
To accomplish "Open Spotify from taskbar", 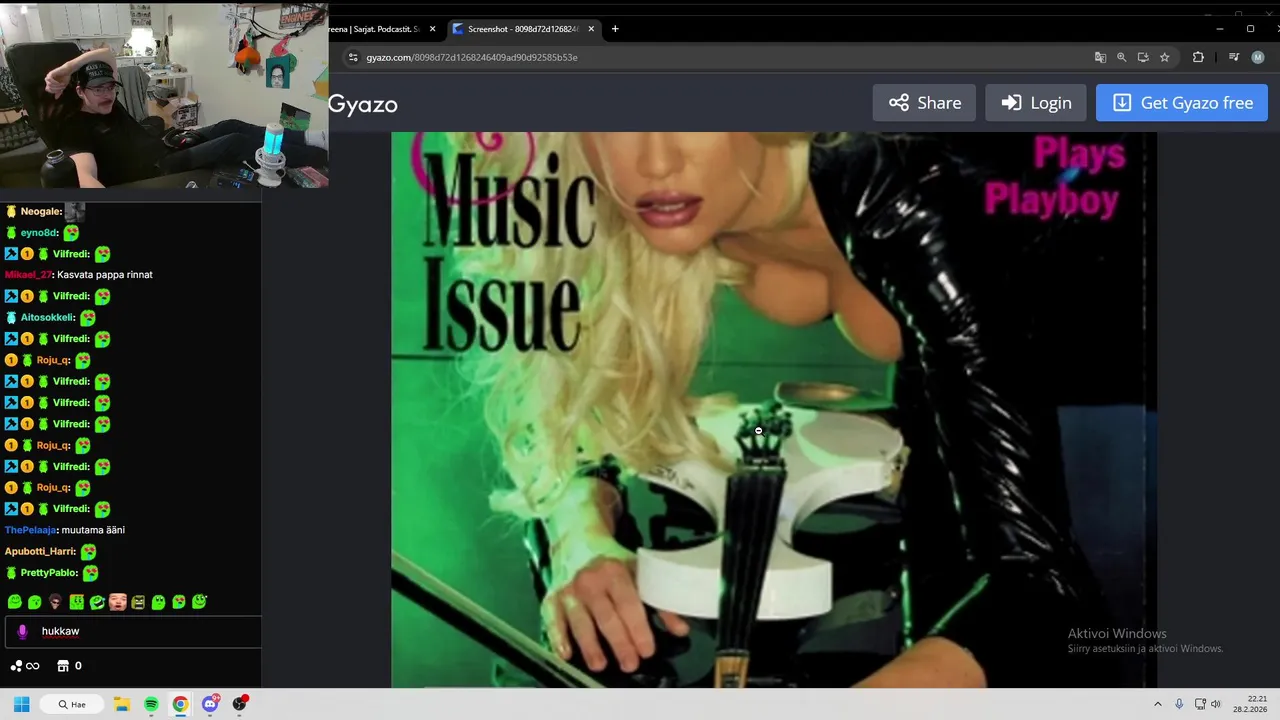I will click(151, 704).
